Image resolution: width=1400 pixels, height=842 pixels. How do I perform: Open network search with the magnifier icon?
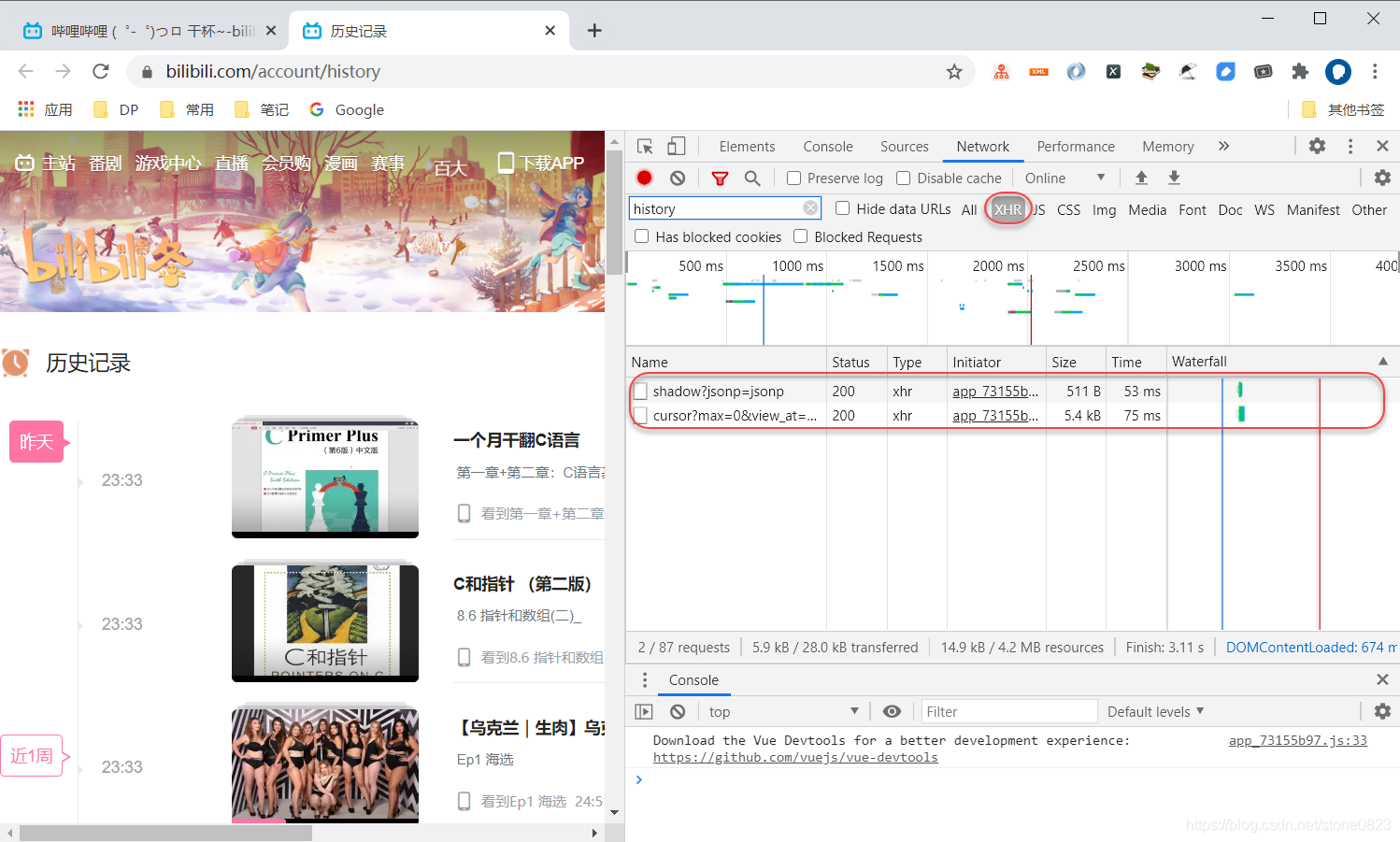click(752, 178)
